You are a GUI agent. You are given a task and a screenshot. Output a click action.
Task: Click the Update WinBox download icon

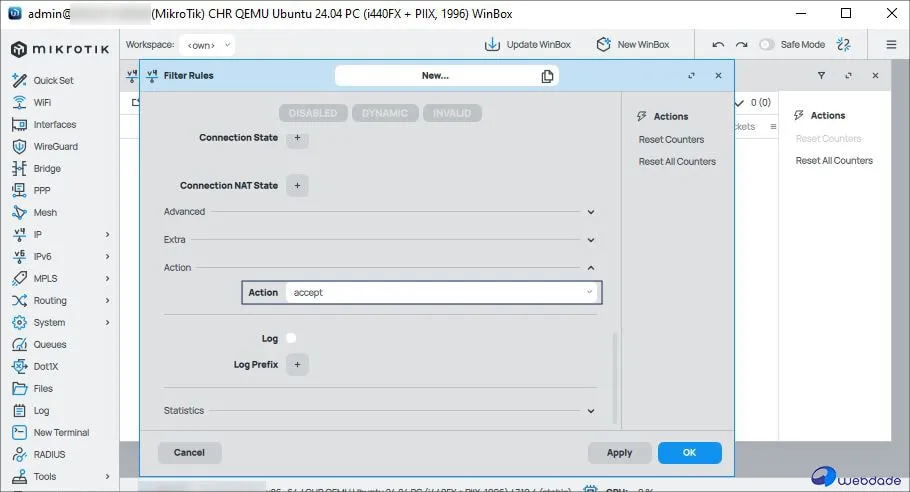492,45
